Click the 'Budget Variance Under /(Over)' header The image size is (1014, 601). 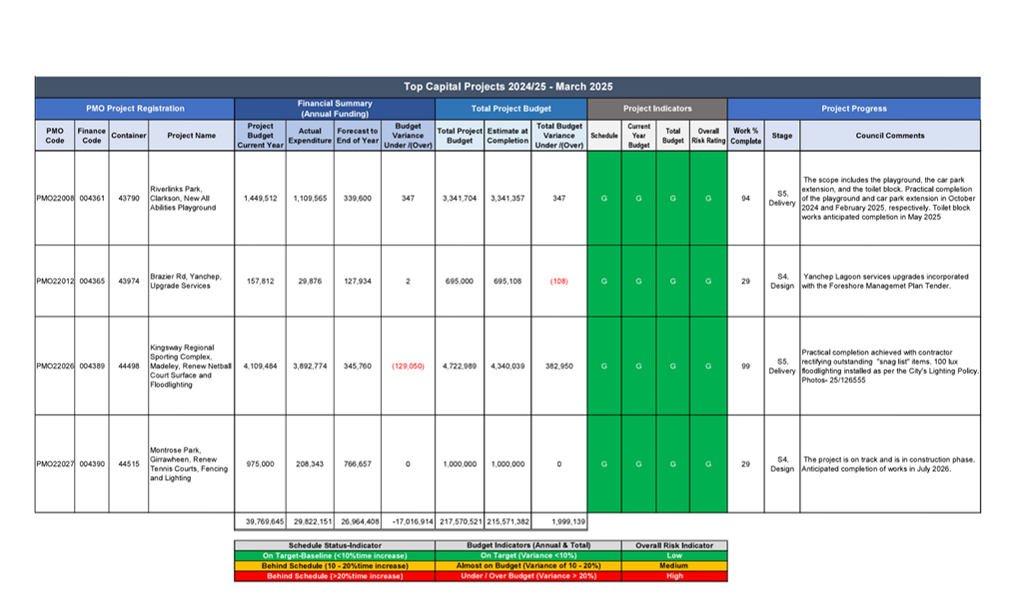[408, 136]
